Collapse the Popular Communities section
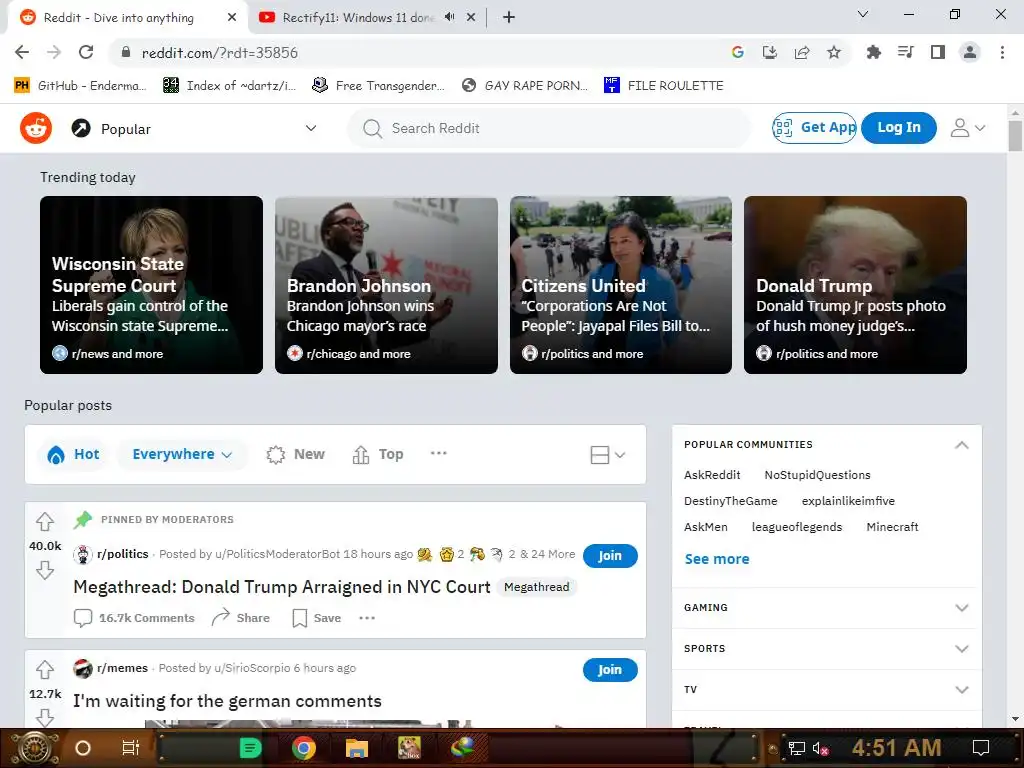This screenshot has width=1024, height=768. (x=961, y=445)
